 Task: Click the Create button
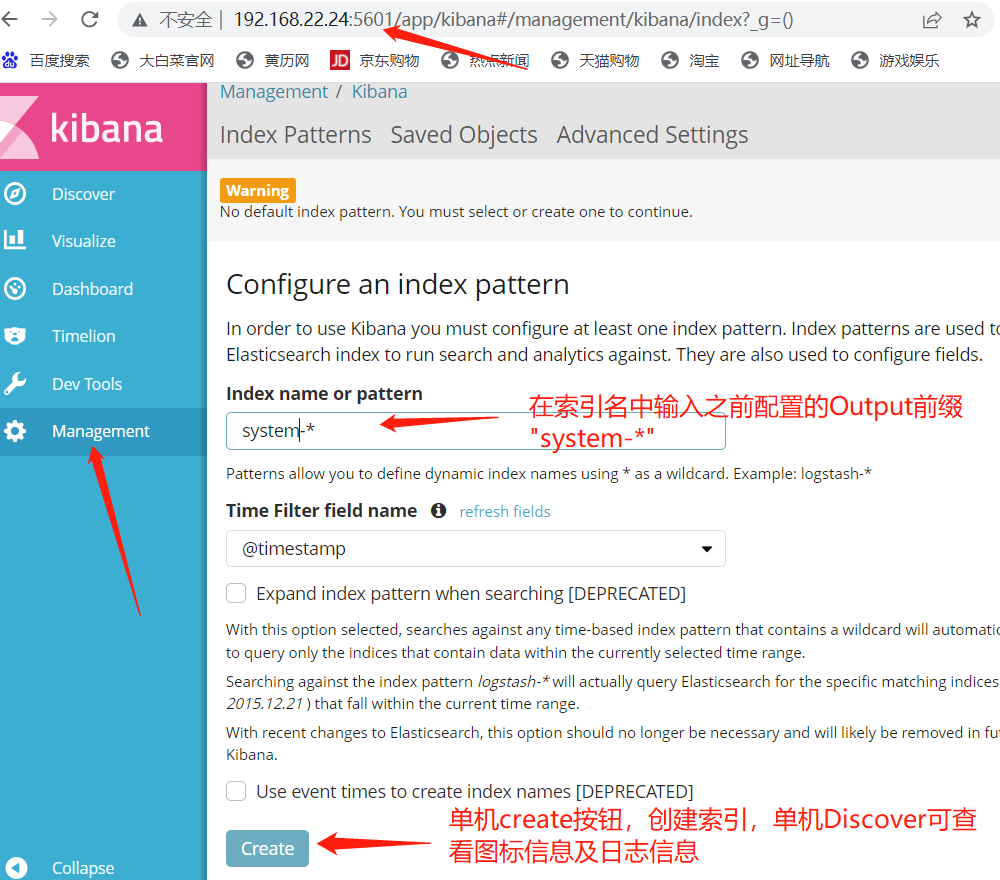267,848
